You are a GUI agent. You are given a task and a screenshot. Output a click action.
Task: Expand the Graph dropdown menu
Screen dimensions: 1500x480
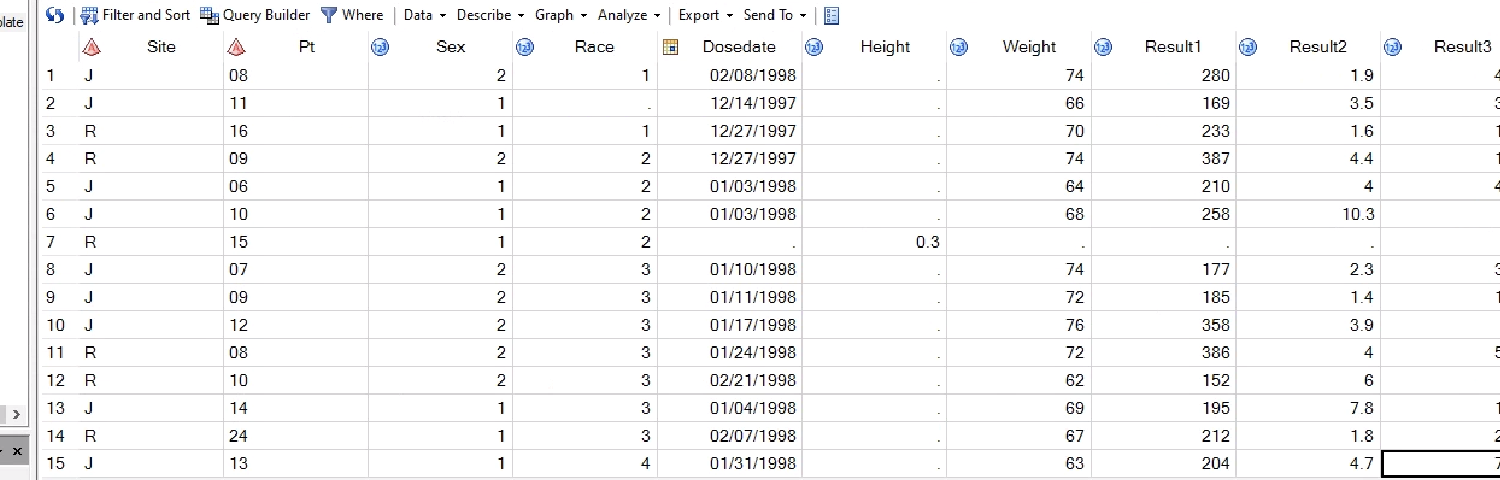[x=560, y=15]
